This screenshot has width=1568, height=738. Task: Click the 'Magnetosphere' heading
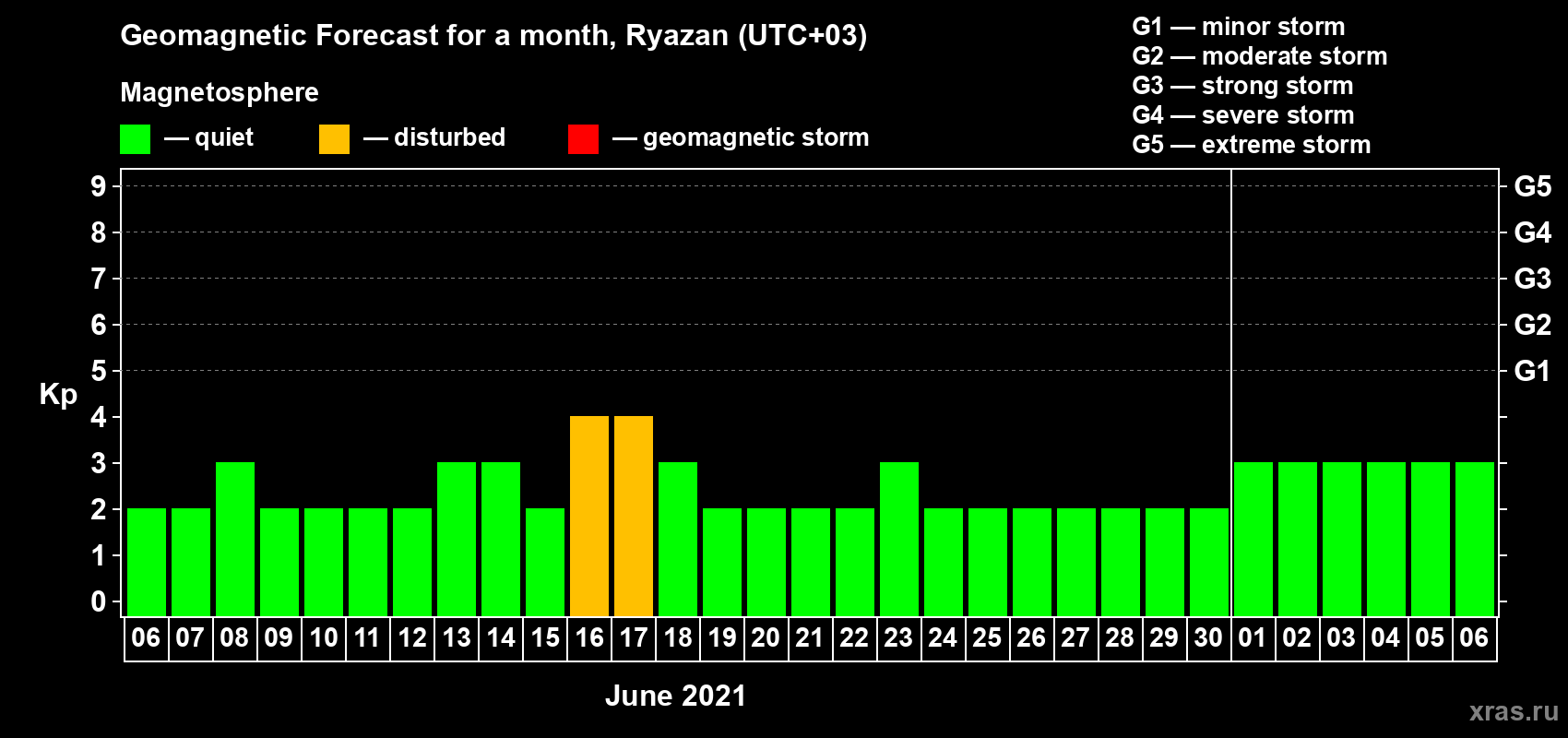coord(220,92)
